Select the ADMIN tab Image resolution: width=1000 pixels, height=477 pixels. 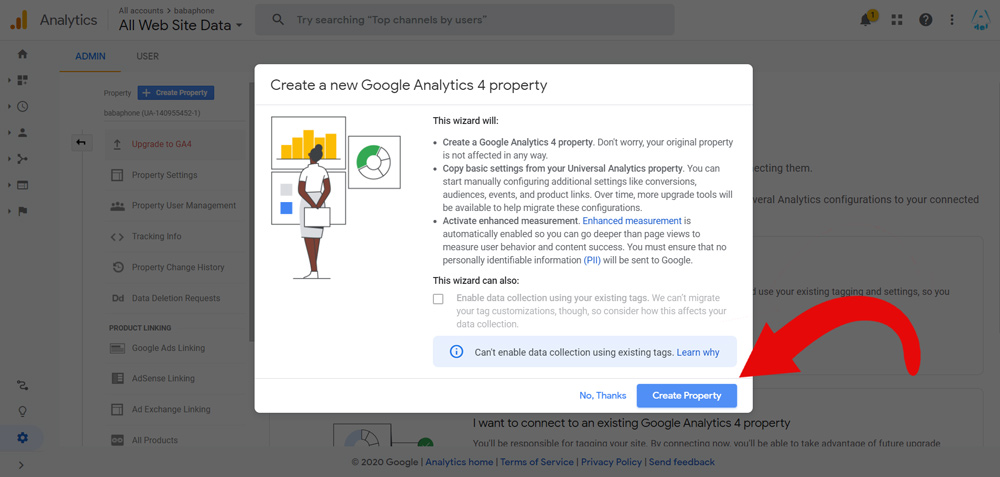coord(91,56)
